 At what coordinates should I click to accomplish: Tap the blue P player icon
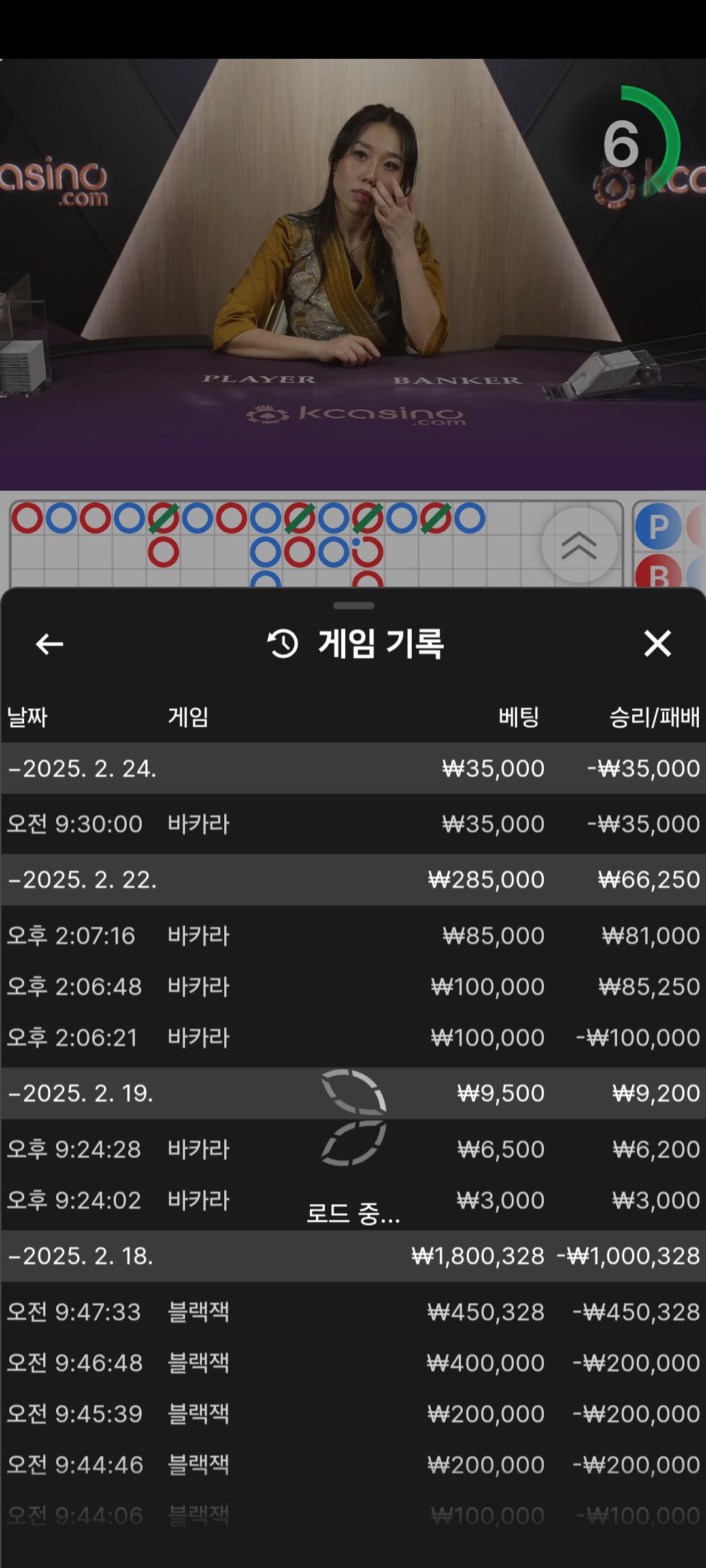click(658, 527)
